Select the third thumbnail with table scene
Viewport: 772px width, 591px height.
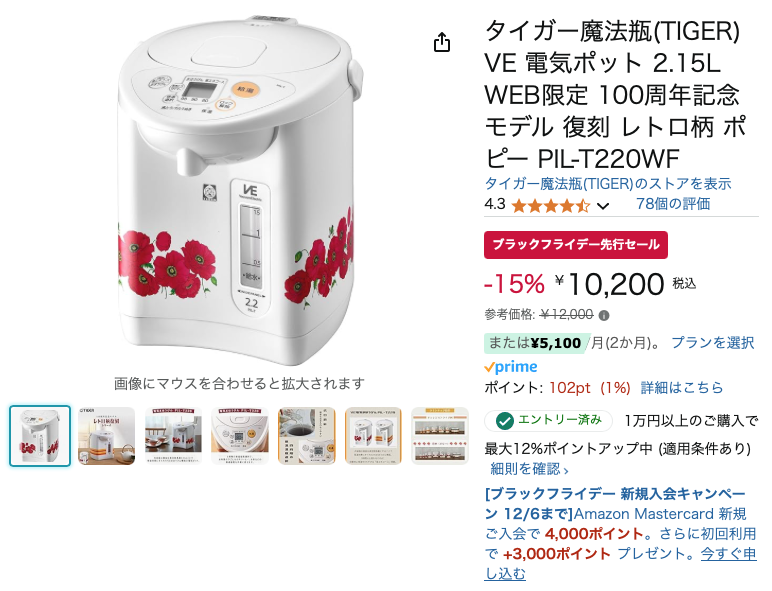pos(173,436)
